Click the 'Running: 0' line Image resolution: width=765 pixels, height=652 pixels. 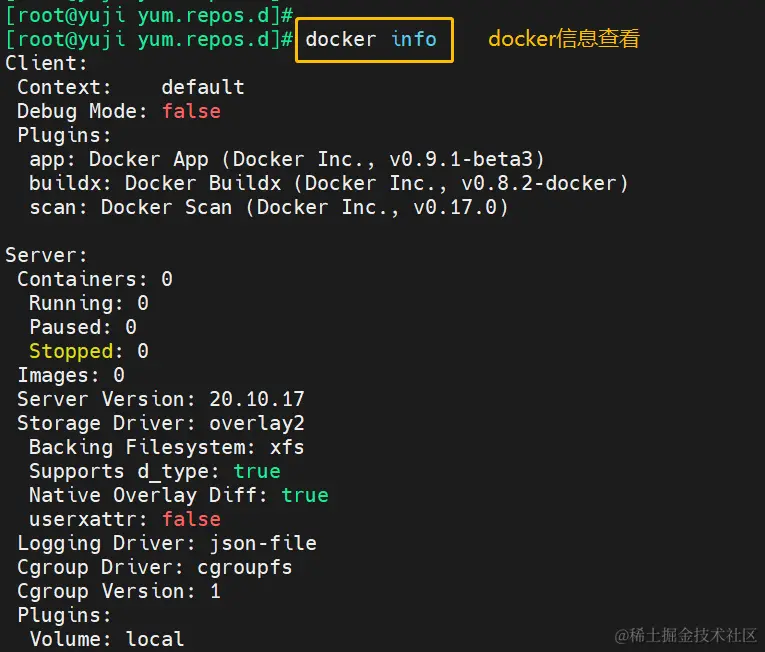[x=89, y=304]
